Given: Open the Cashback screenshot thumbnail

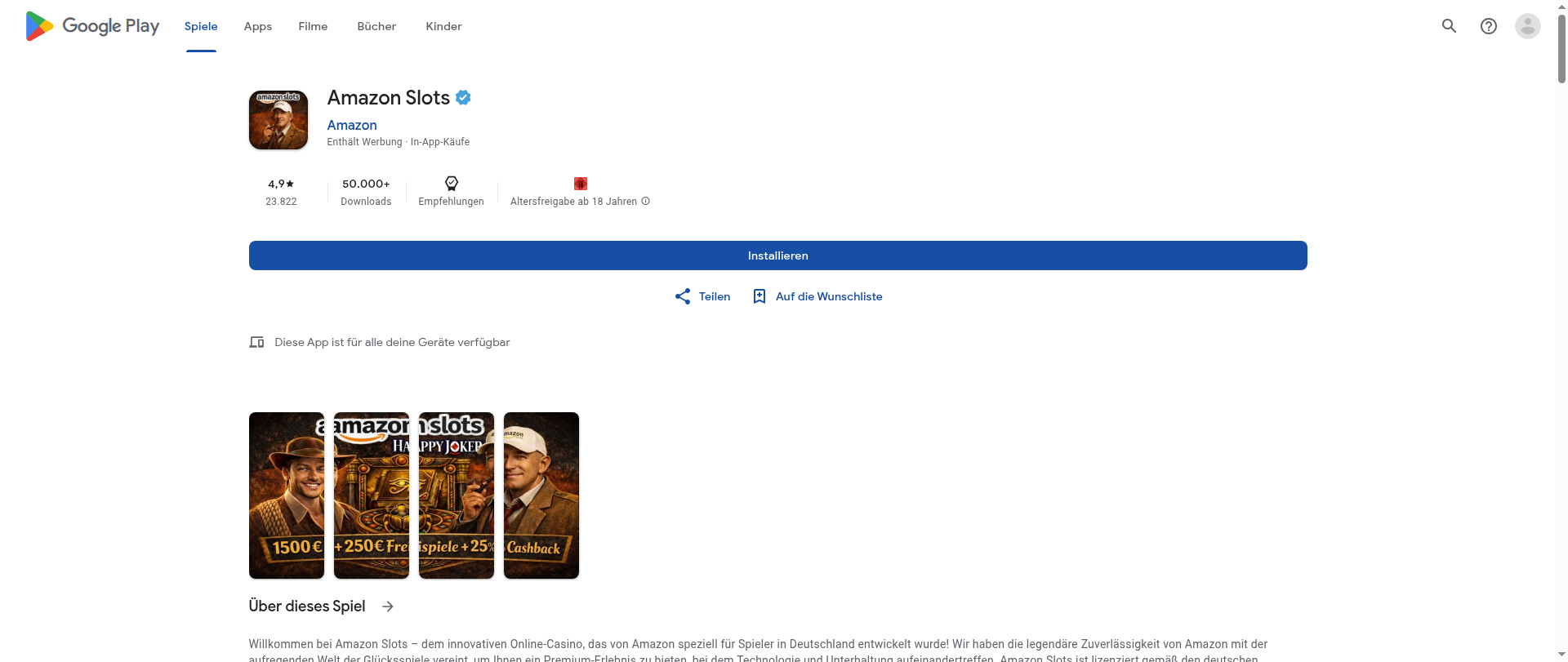Looking at the screenshot, I should (x=541, y=495).
